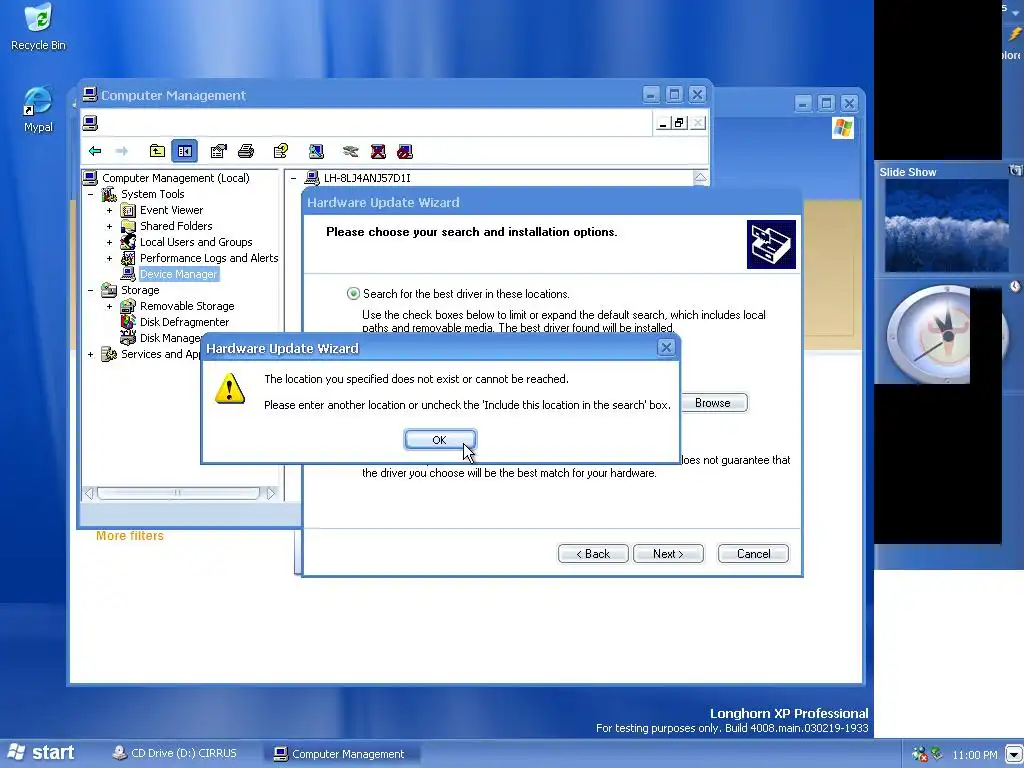The width and height of the screenshot is (1024, 768).
Task: Expand the Services and Applications node
Action: [x=91, y=354]
